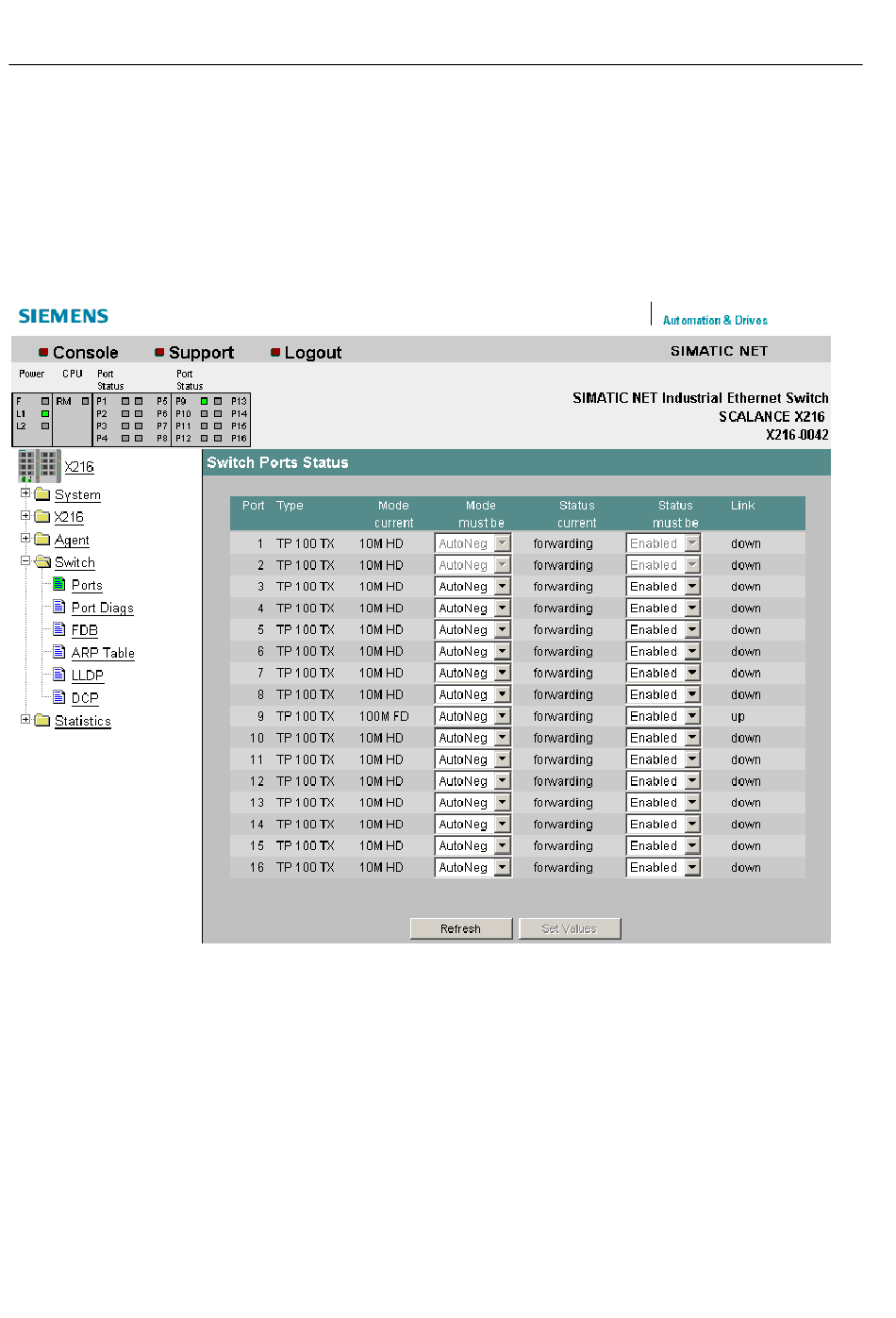Viewport: 896px width, 1318px height.
Task: Open the System tree link
Action: click(77, 495)
